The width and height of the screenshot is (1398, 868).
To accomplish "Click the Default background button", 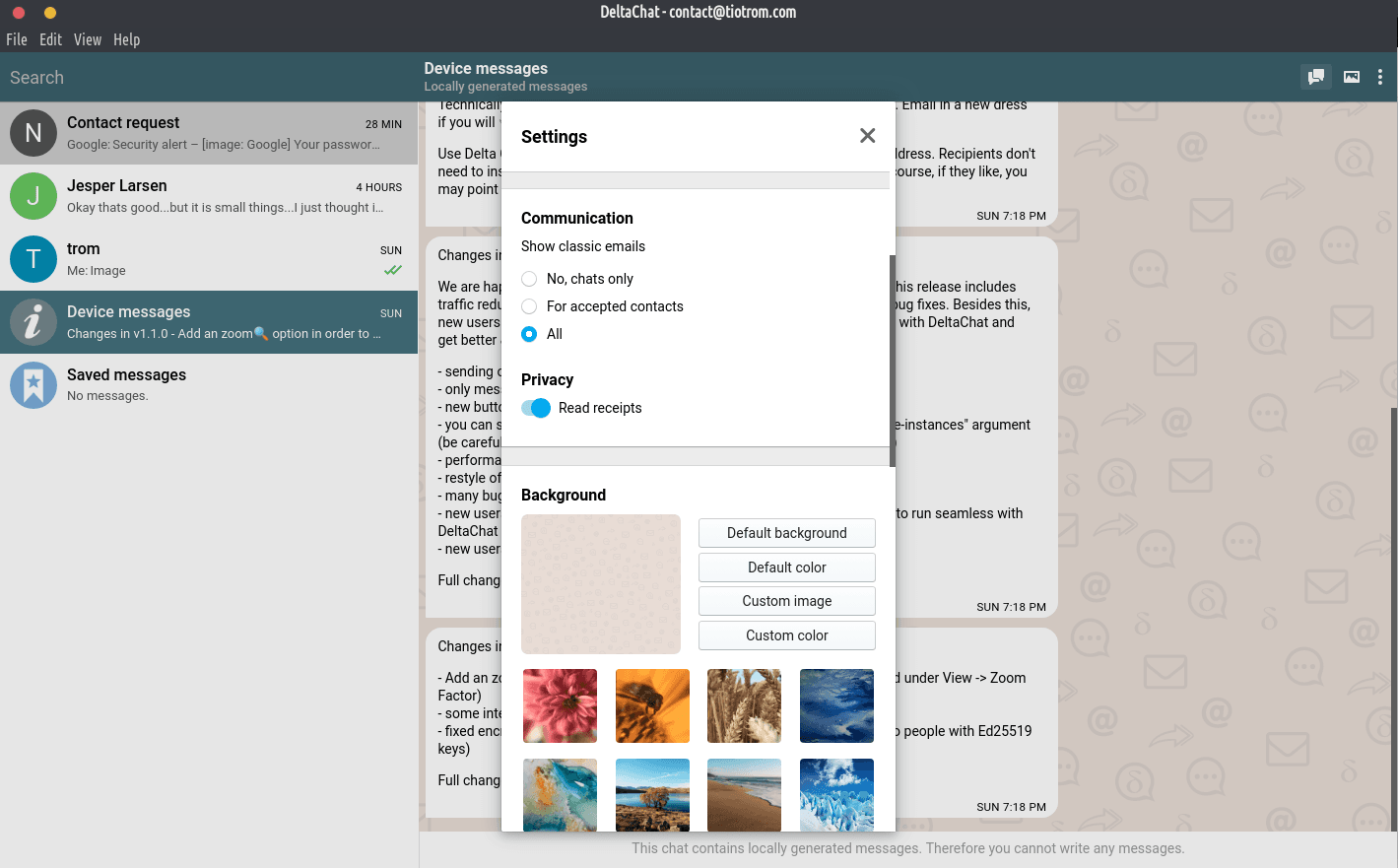I will coord(787,533).
